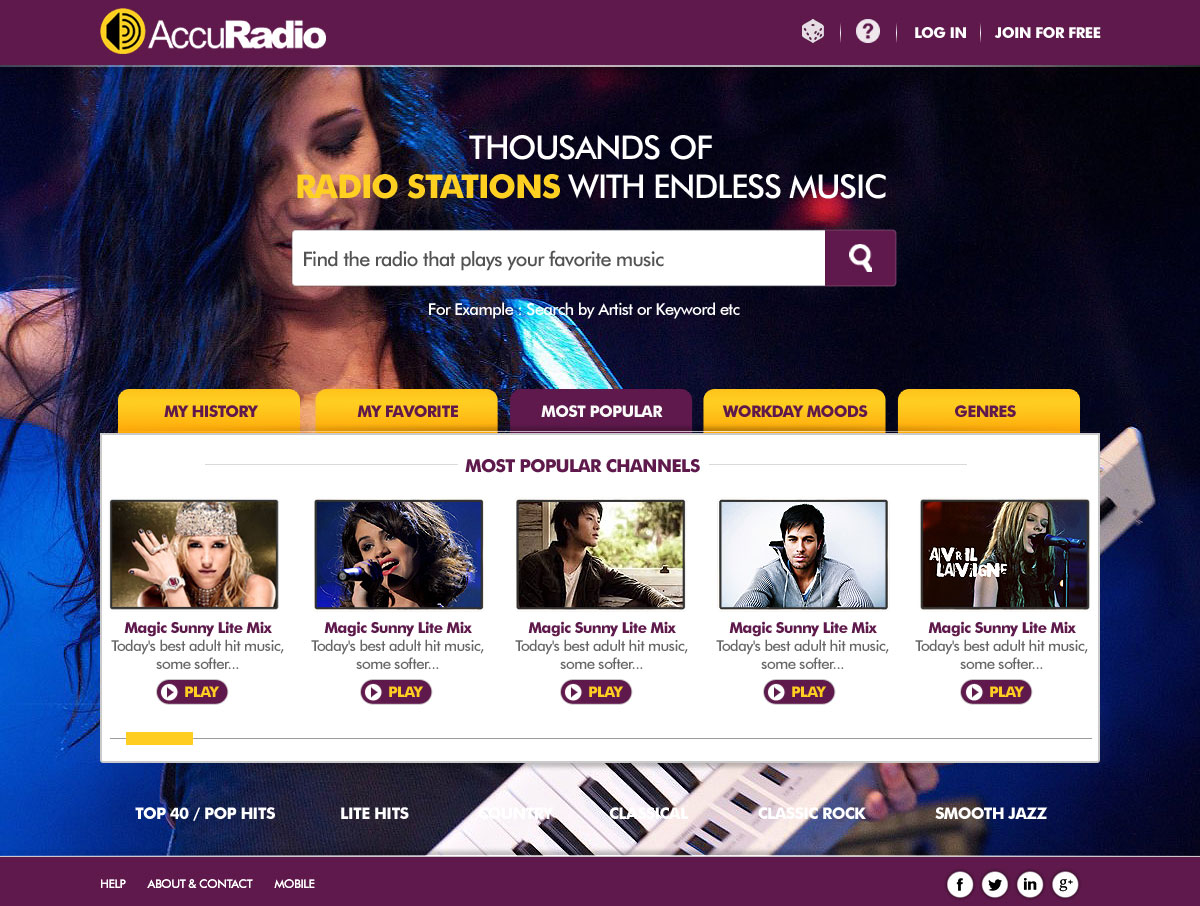Open the Workday Moods tab
This screenshot has width=1200, height=906.
coord(794,411)
